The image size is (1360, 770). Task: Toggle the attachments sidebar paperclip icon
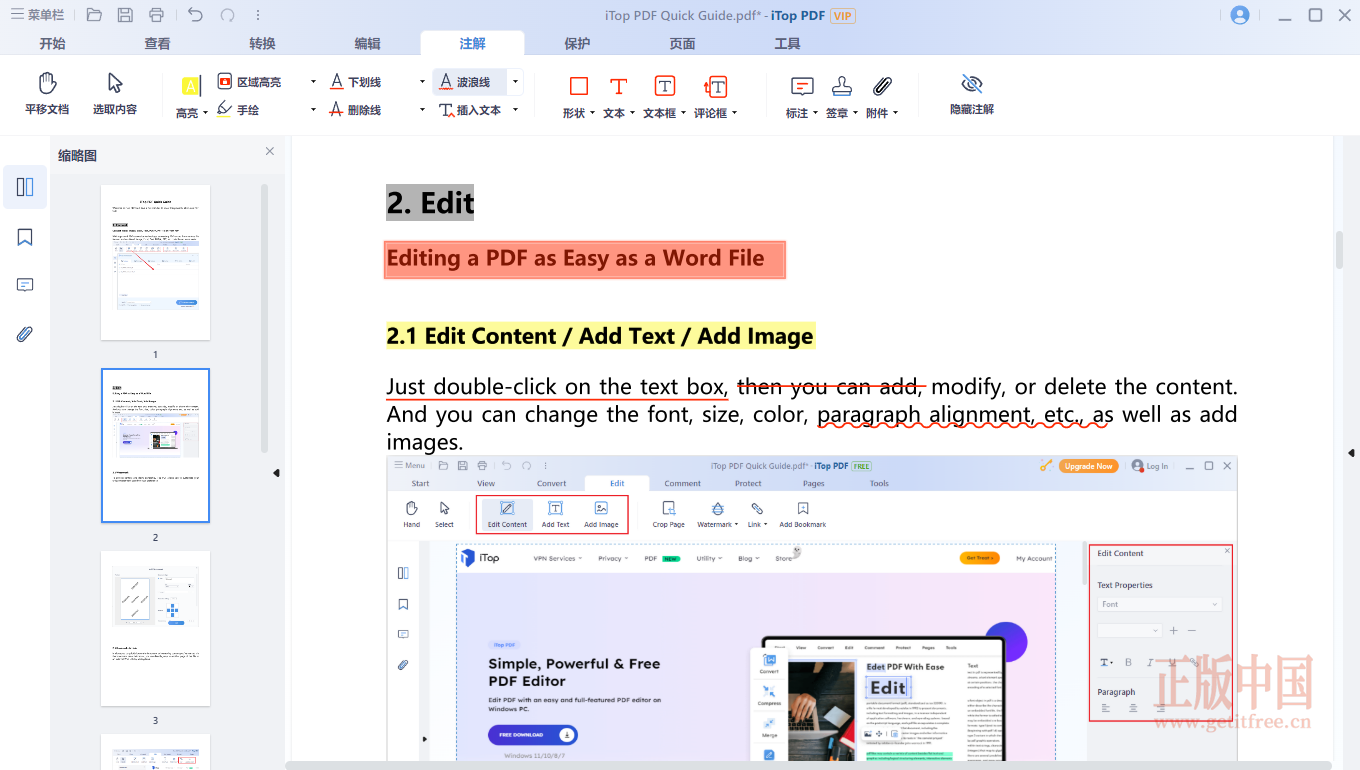[25, 334]
